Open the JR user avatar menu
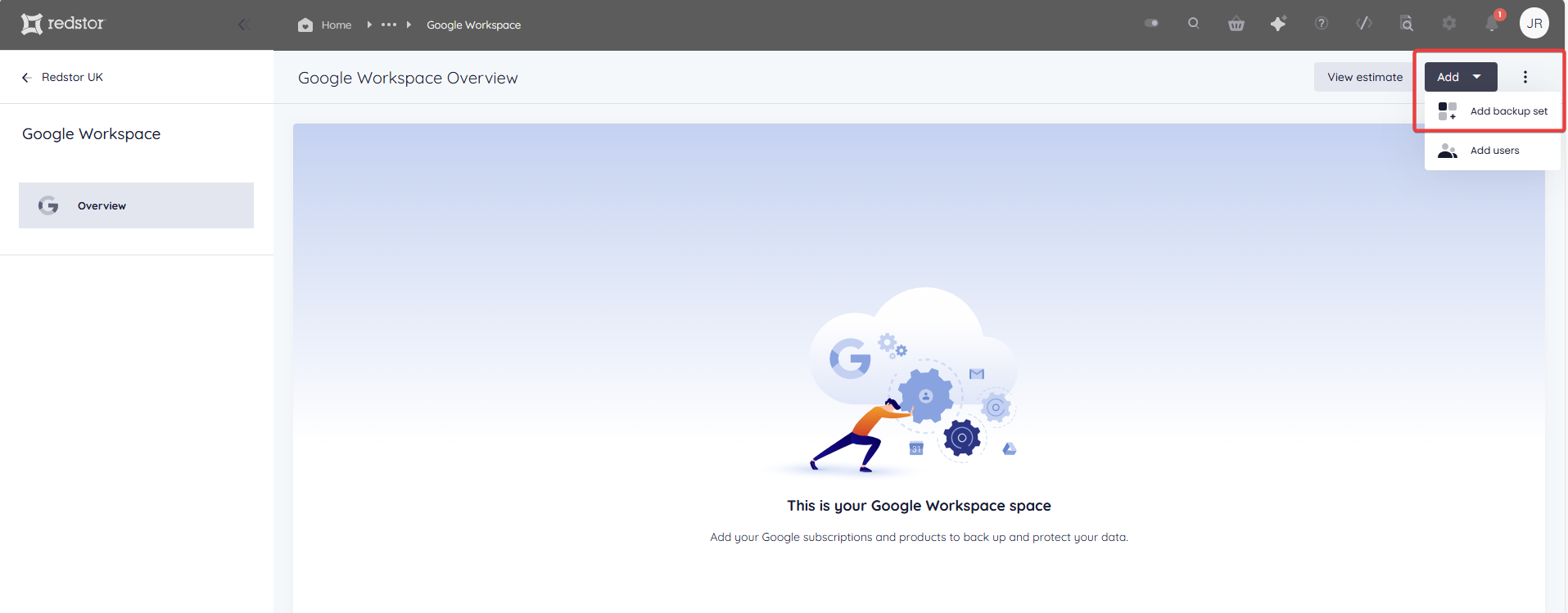 point(1534,23)
